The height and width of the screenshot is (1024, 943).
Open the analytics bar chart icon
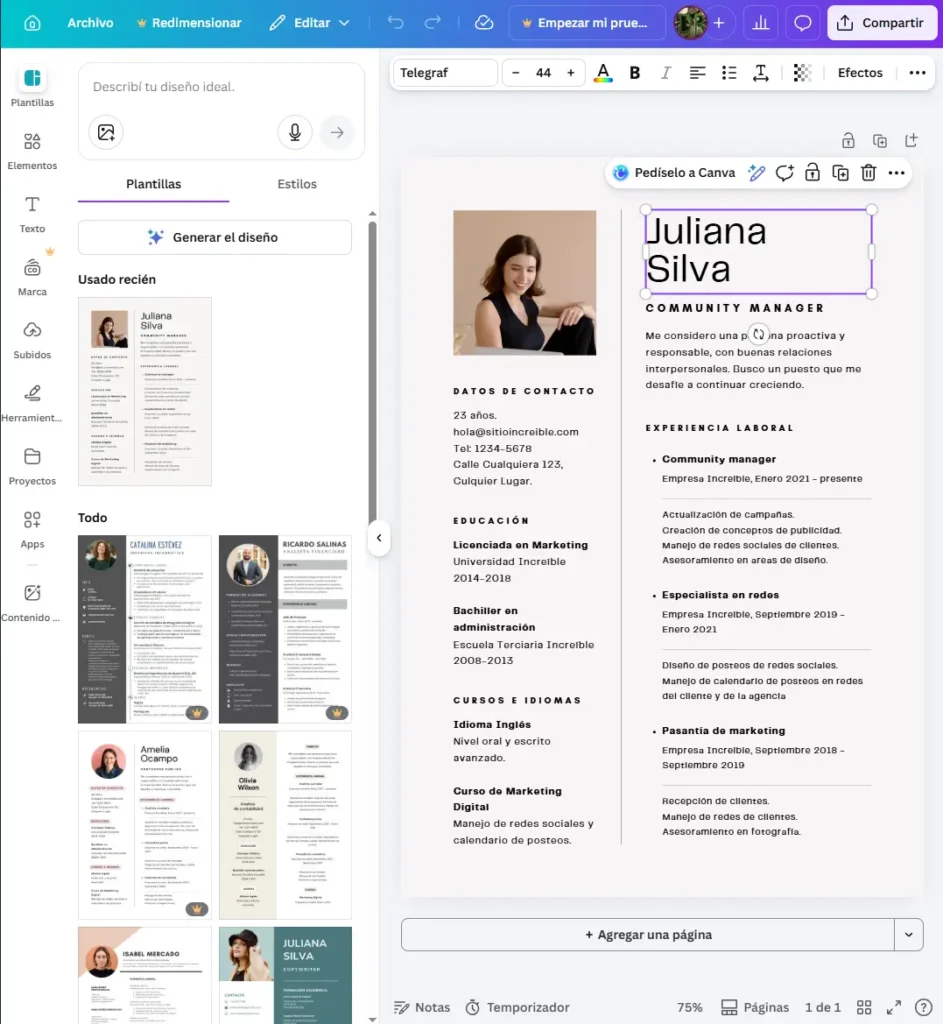coord(761,23)
